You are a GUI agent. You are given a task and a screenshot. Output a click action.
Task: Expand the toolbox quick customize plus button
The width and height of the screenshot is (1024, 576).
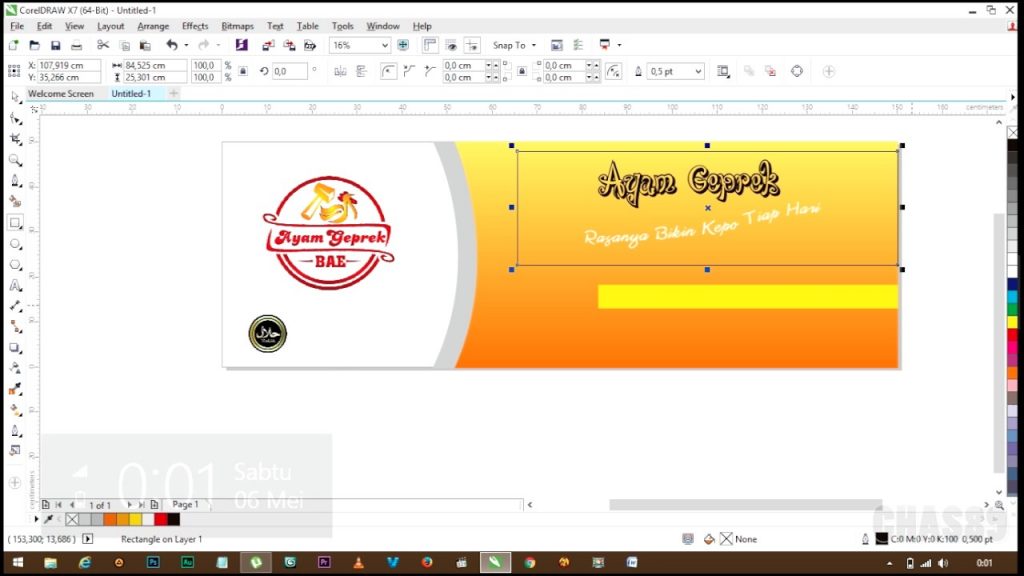coord(15,483)
